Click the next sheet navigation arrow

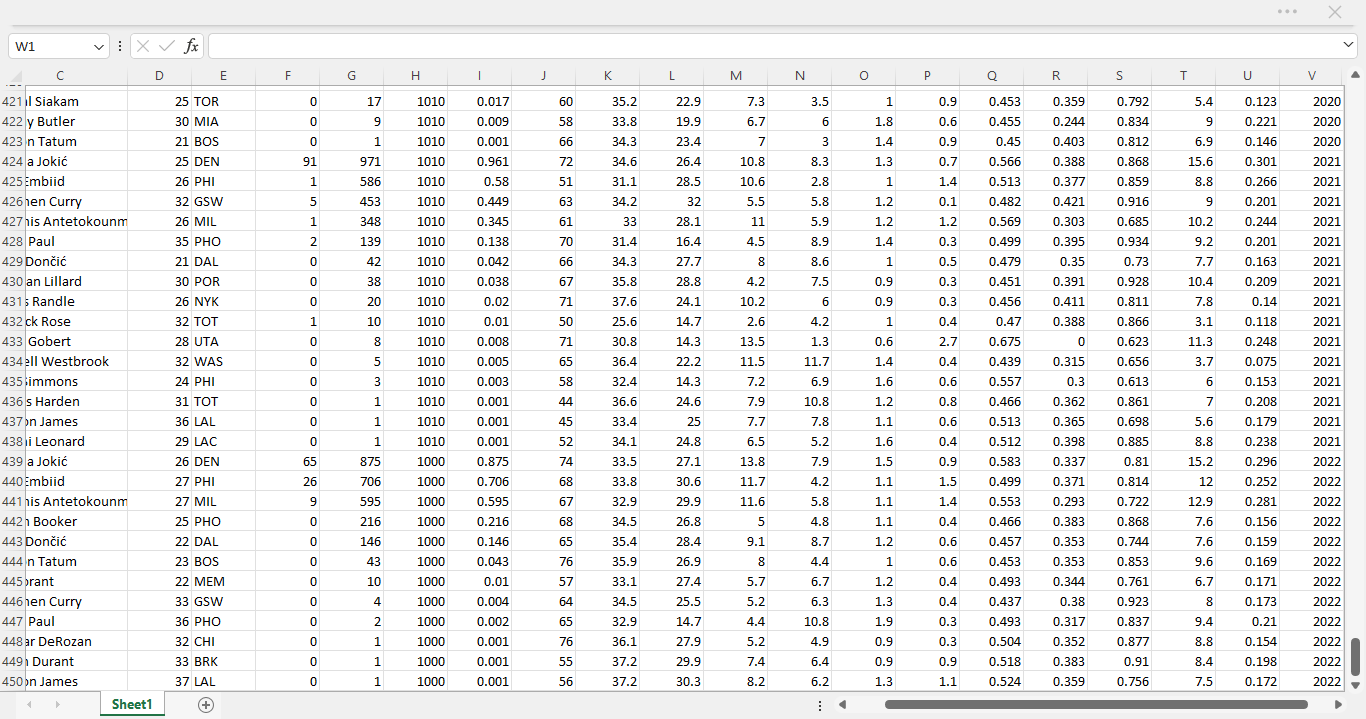click(x=57, y=705)
